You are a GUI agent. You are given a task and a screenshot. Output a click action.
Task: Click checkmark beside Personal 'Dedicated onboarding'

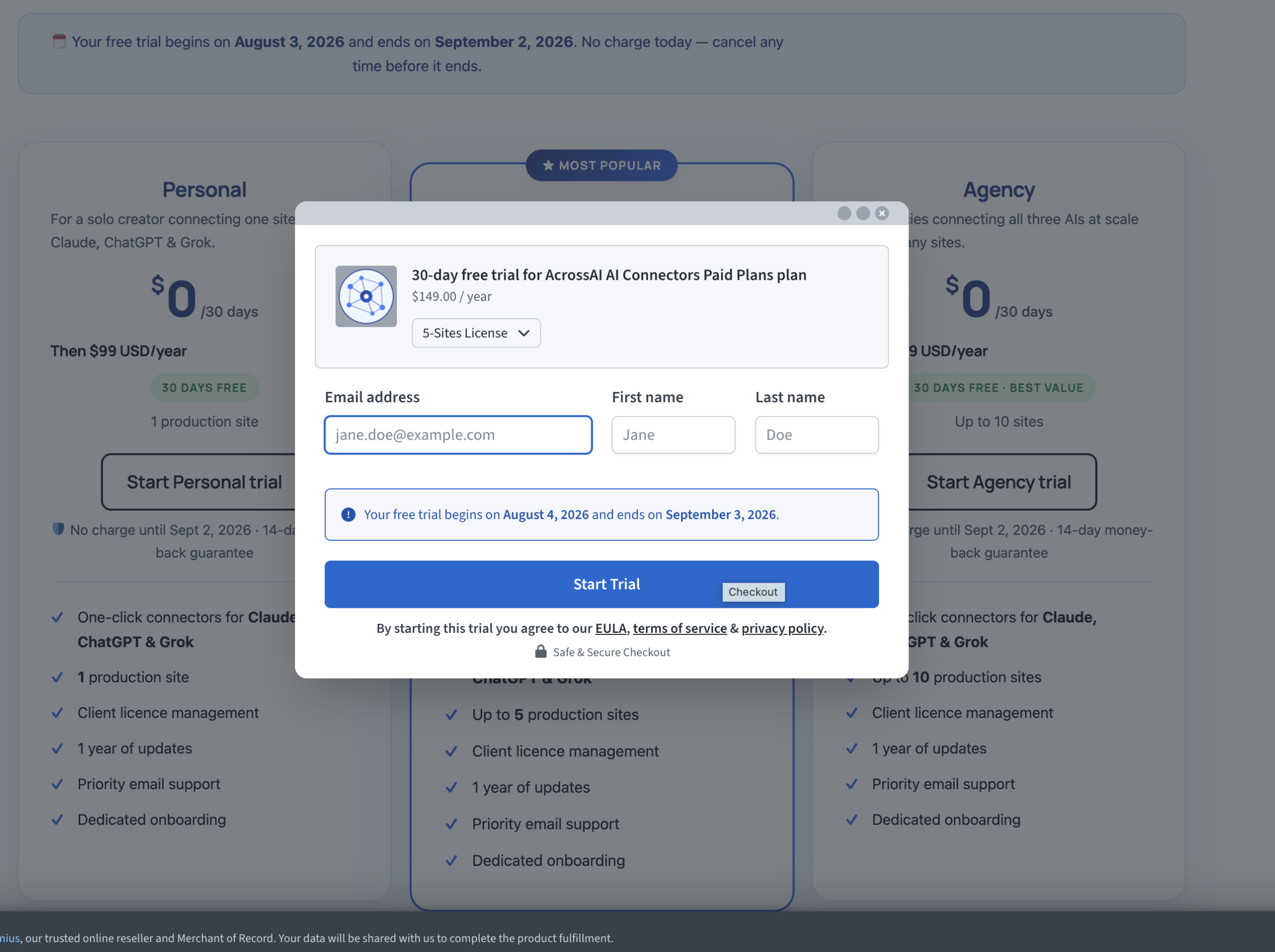57,820
